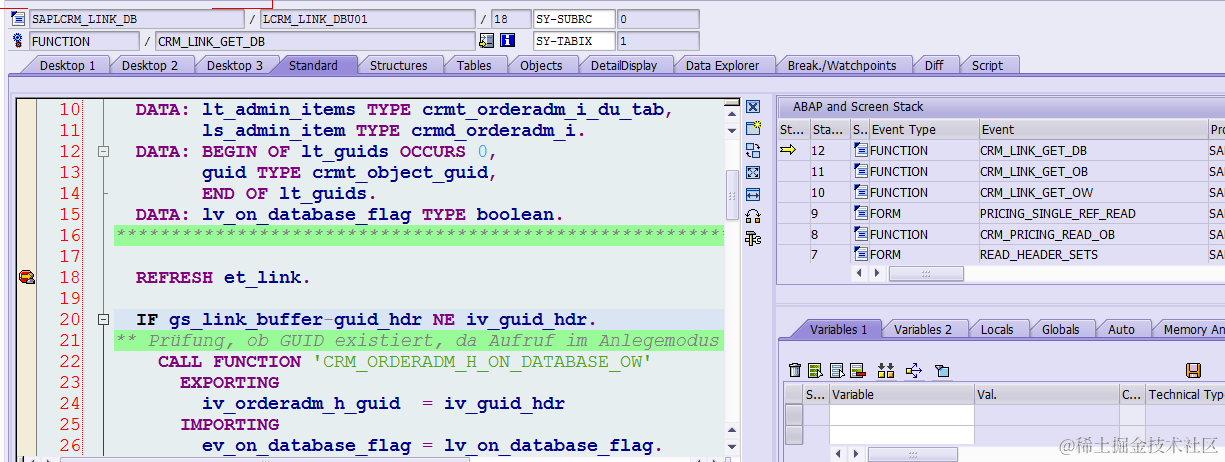Open the Break./Watchpoints tab
The width and height of the screenshot is (1225, 462).
[842, 65]
